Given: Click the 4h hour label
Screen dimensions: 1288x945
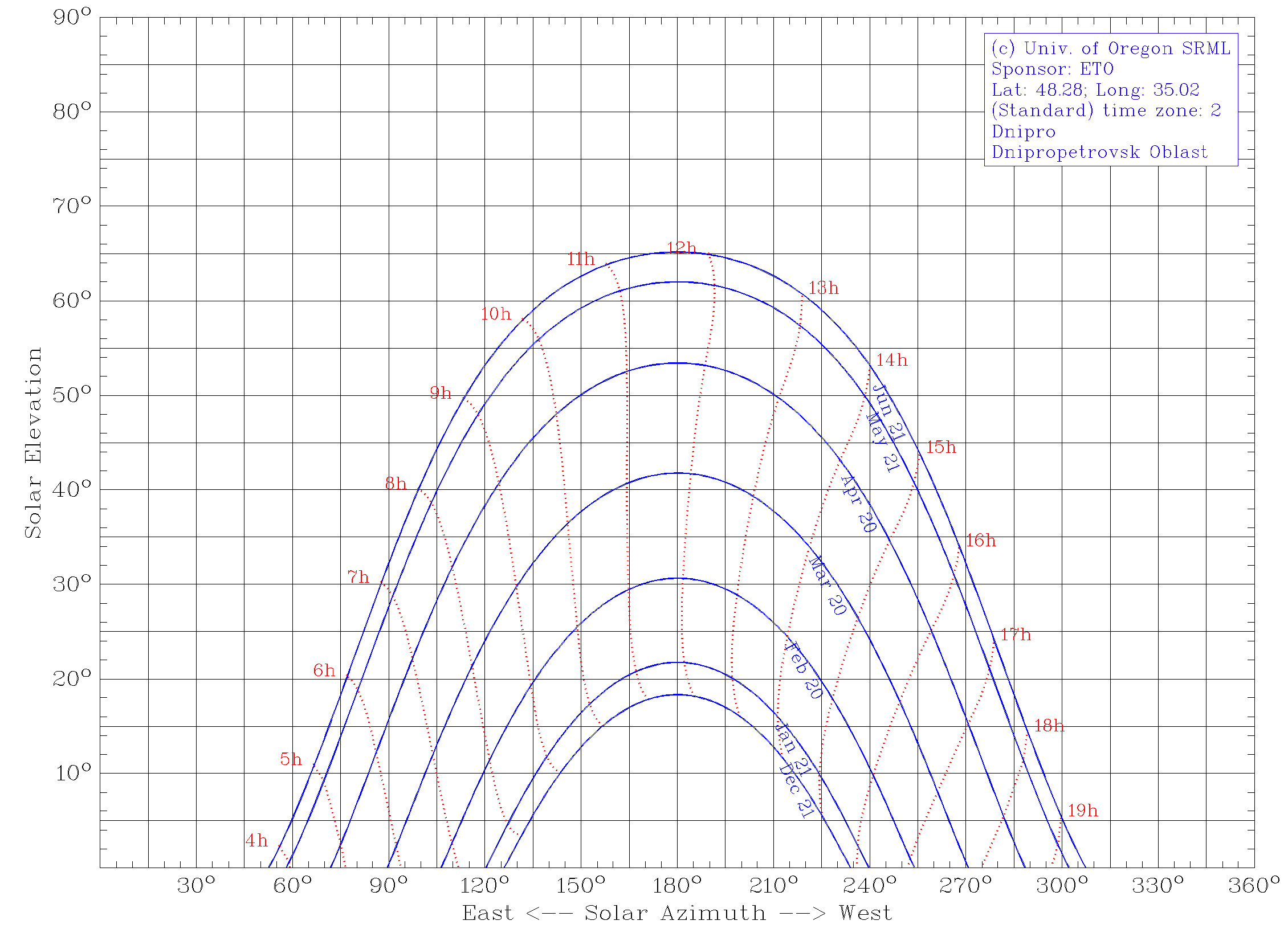Looking at the screenshot, I should 256,841.
